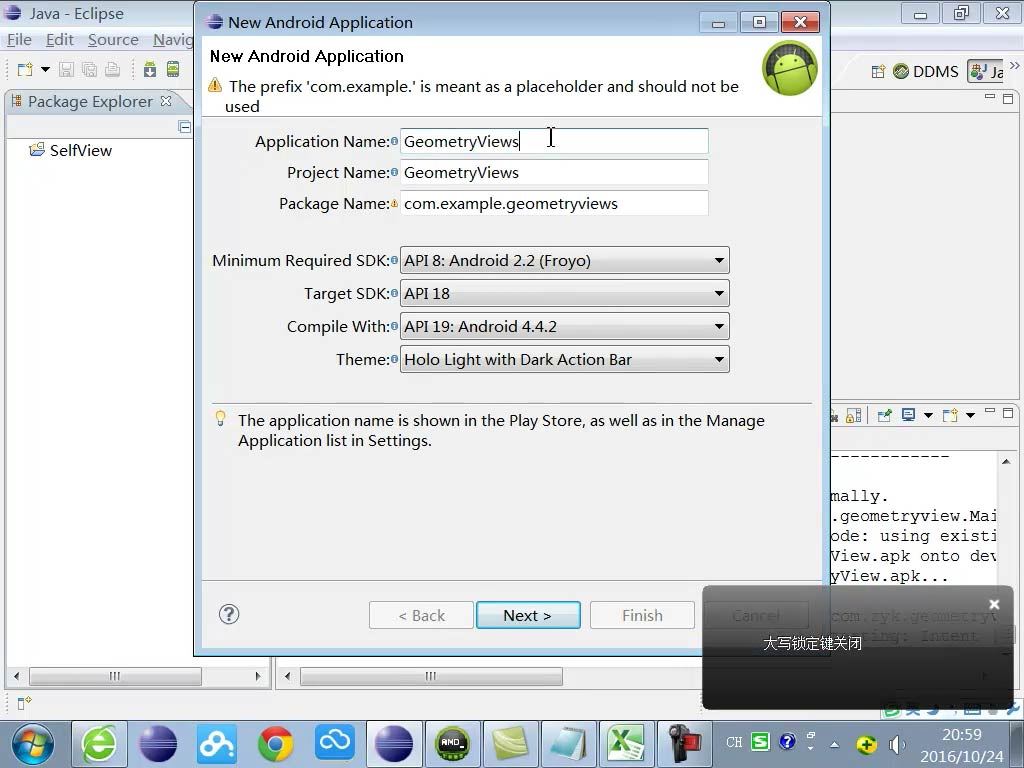
Task: Minimize the editor area view
Action: pyautogui.click(x=990, y=97)
